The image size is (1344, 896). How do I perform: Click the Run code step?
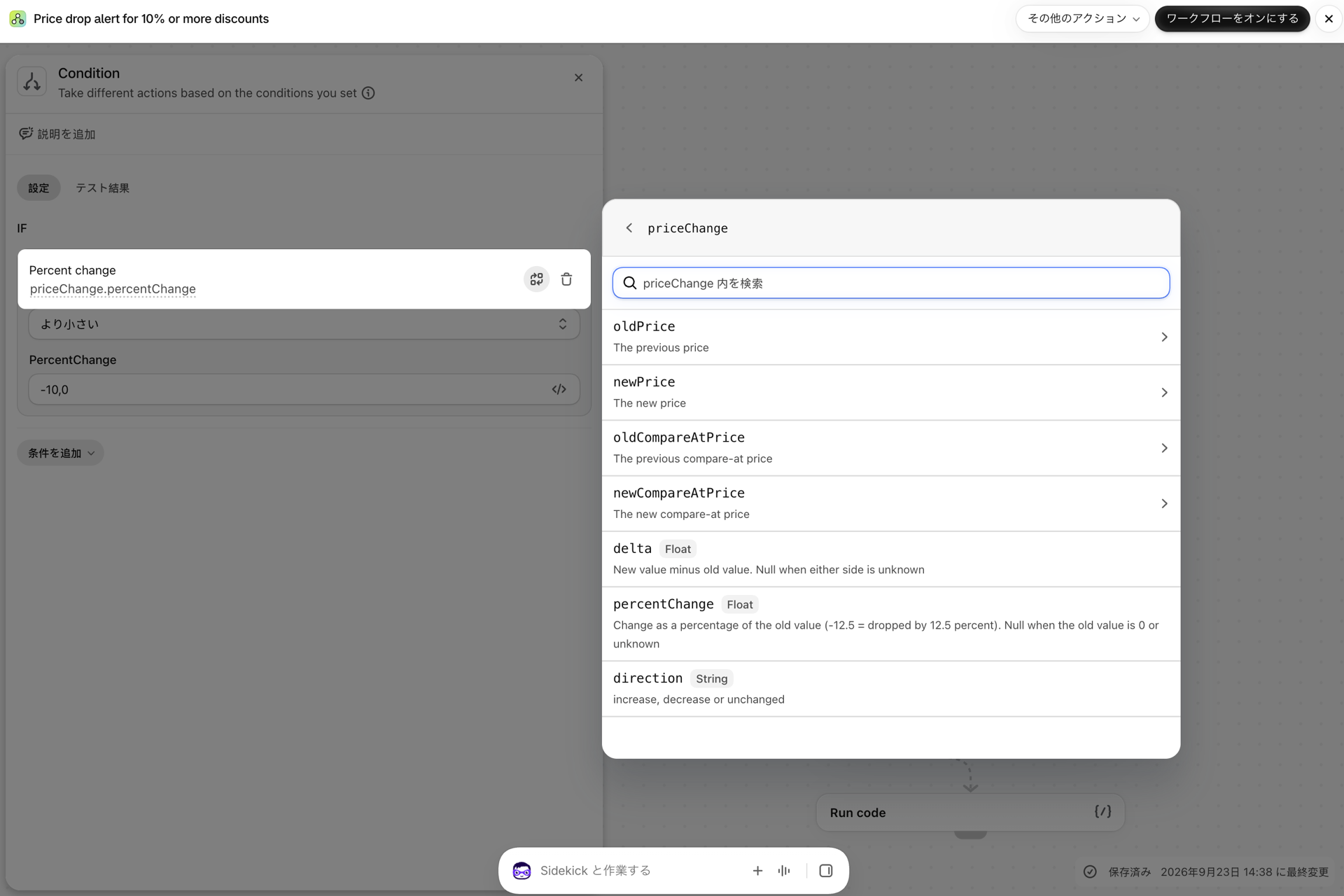[x=970, y=812]
